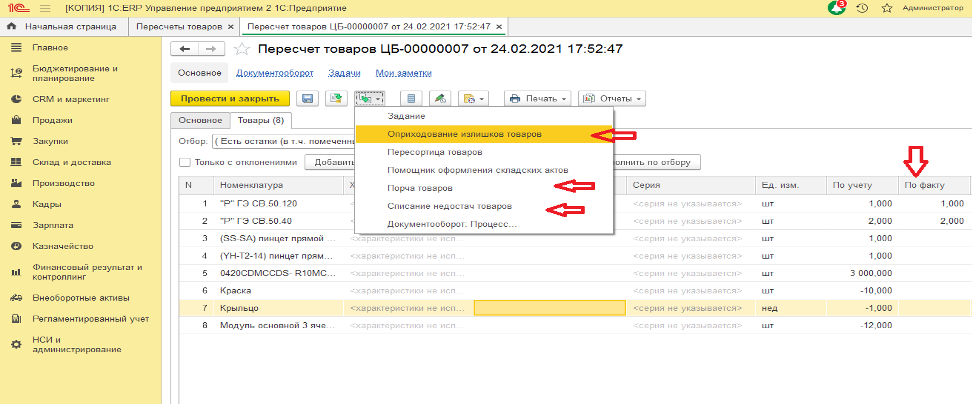This screenshot has height=404, width=972.
Task: Click the highlighted cell in Крыльцо row
Action: click(549, 308)
